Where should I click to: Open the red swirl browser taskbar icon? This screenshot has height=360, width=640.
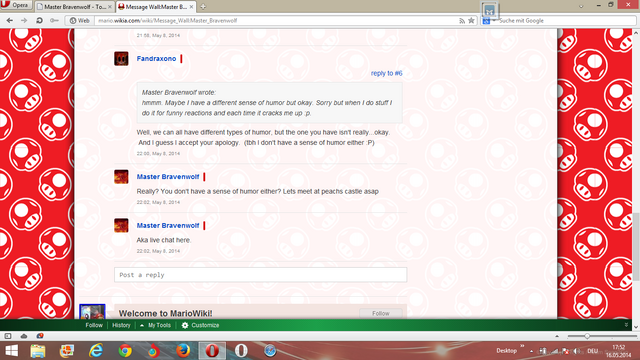point(154,351)
